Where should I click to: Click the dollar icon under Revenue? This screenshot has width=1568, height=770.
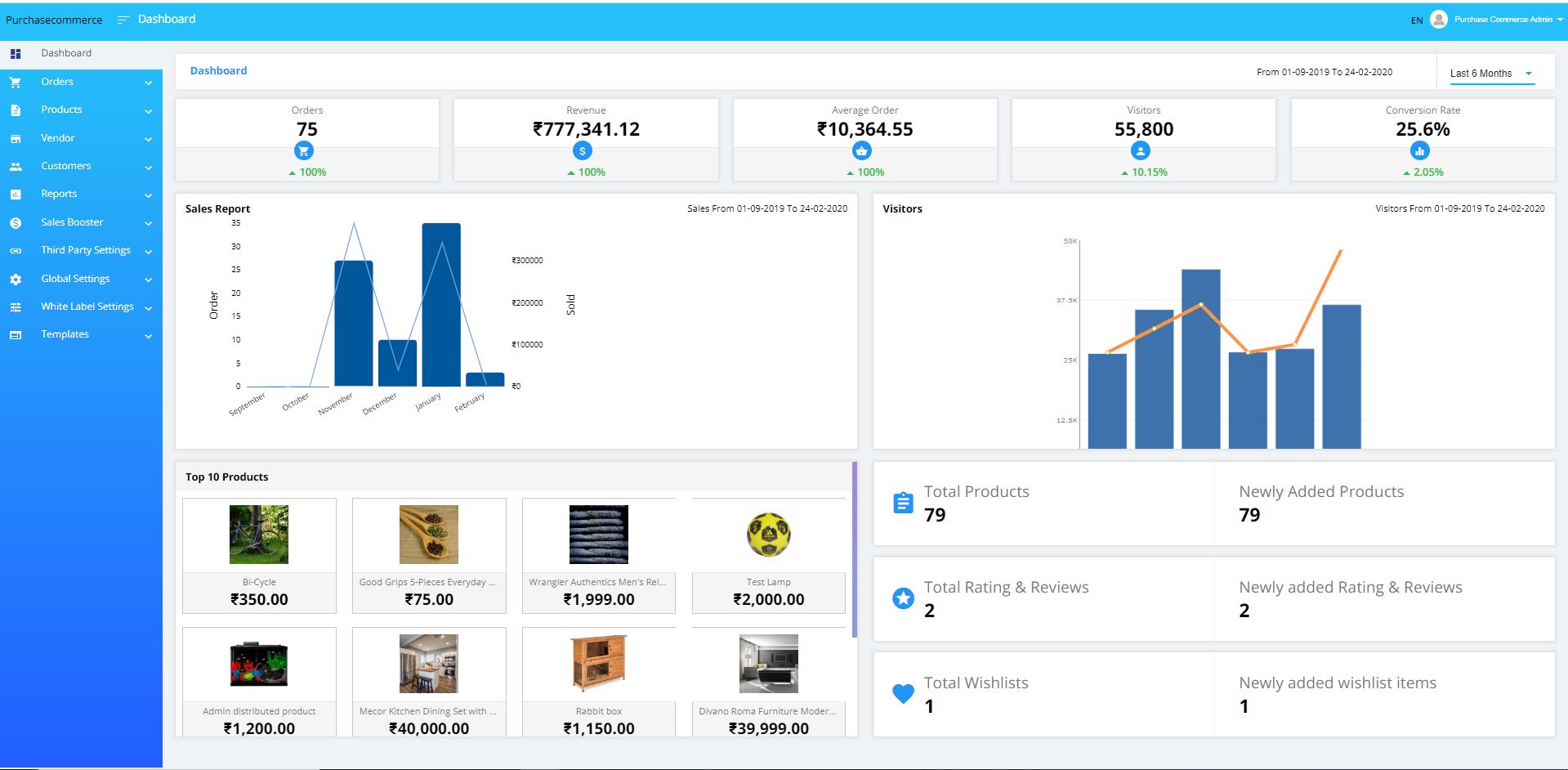click(583, 150)
